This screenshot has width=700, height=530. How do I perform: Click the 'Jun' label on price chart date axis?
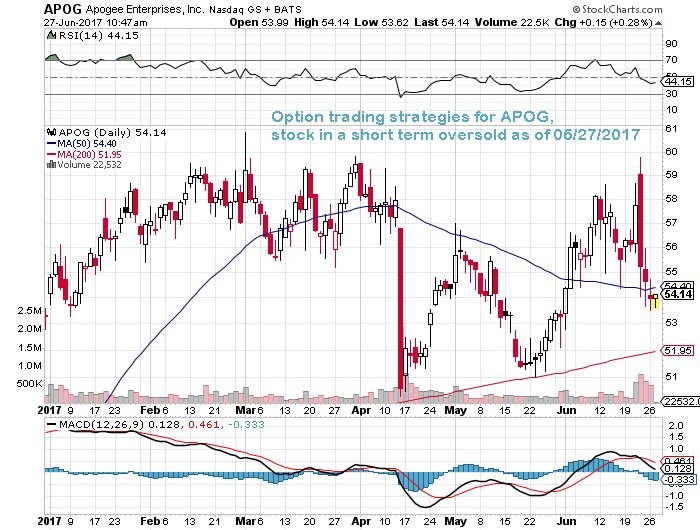click(x=566, y=410)
